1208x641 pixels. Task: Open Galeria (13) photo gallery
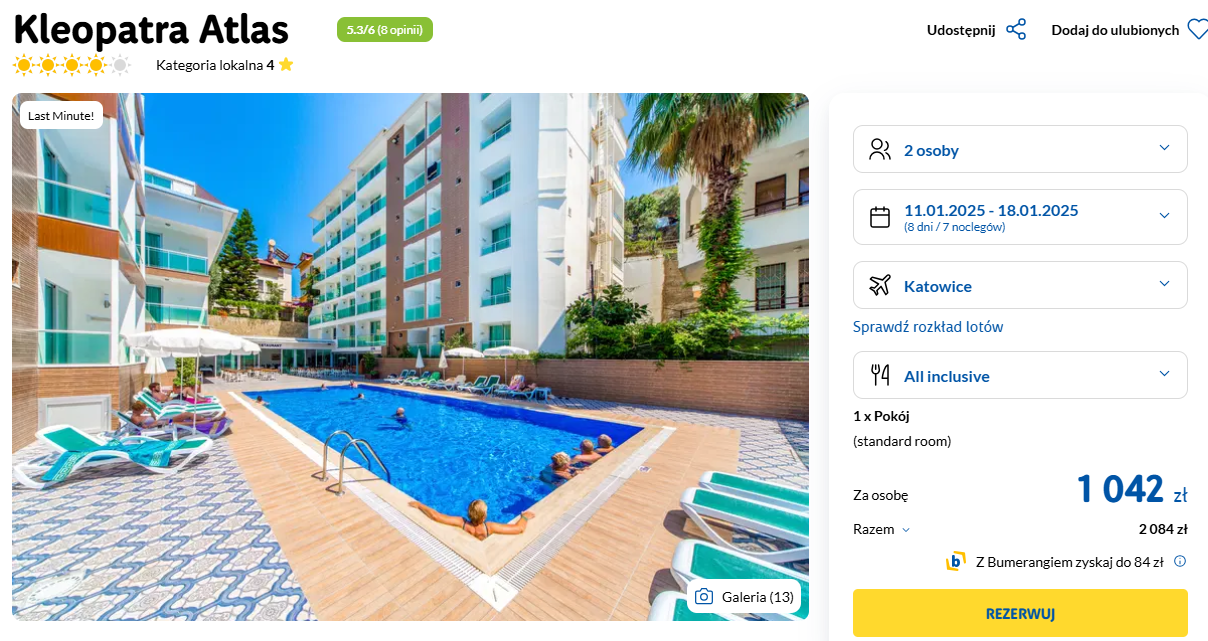745,597
